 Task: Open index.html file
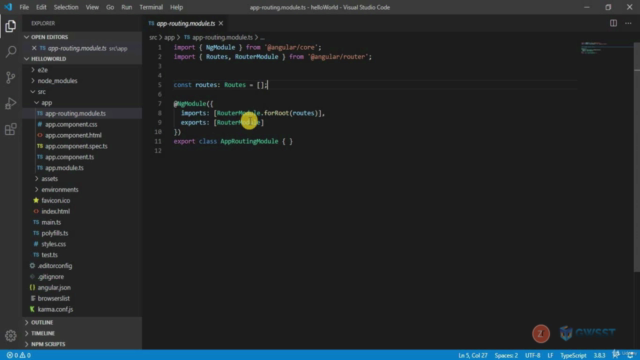tap(82, 211)
